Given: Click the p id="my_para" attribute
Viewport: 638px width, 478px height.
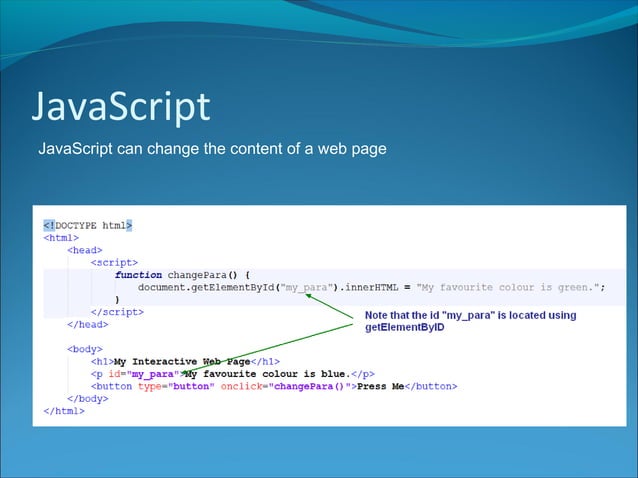Looking at the screenshot, I should point(144,374).
